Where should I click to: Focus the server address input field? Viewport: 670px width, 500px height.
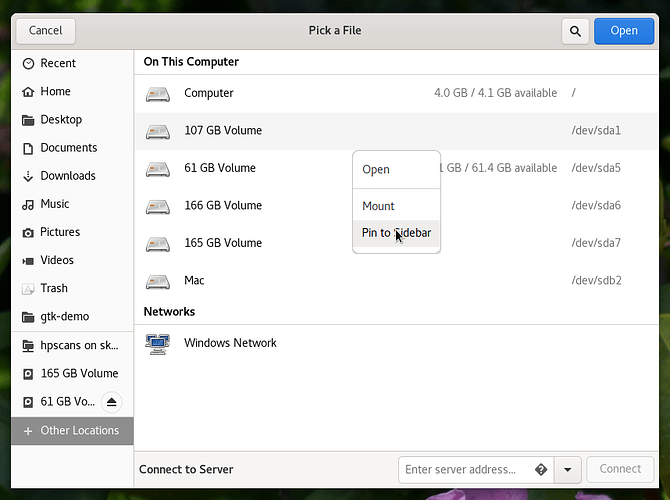coord(476,470)
